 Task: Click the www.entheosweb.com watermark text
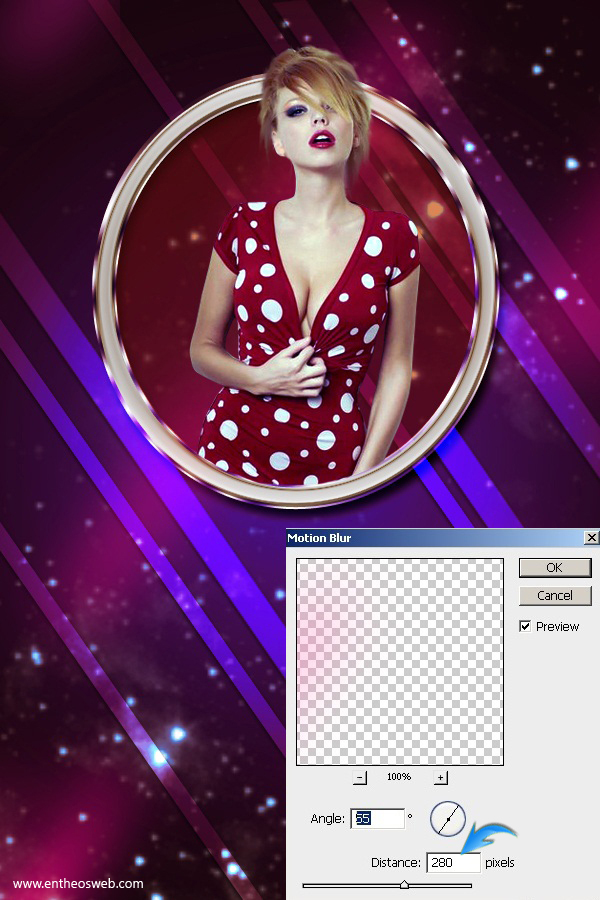[78, 884]
